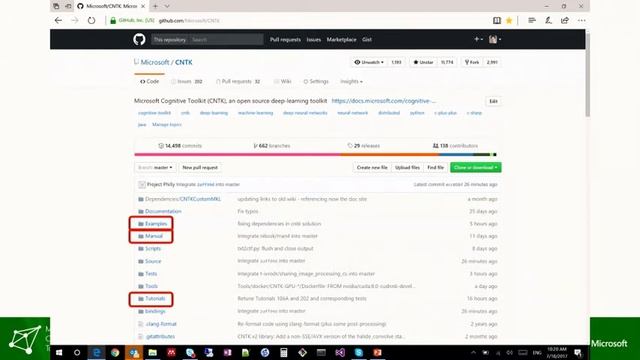Click Upload files button
The image size is (640, 360).
point(407,168)
